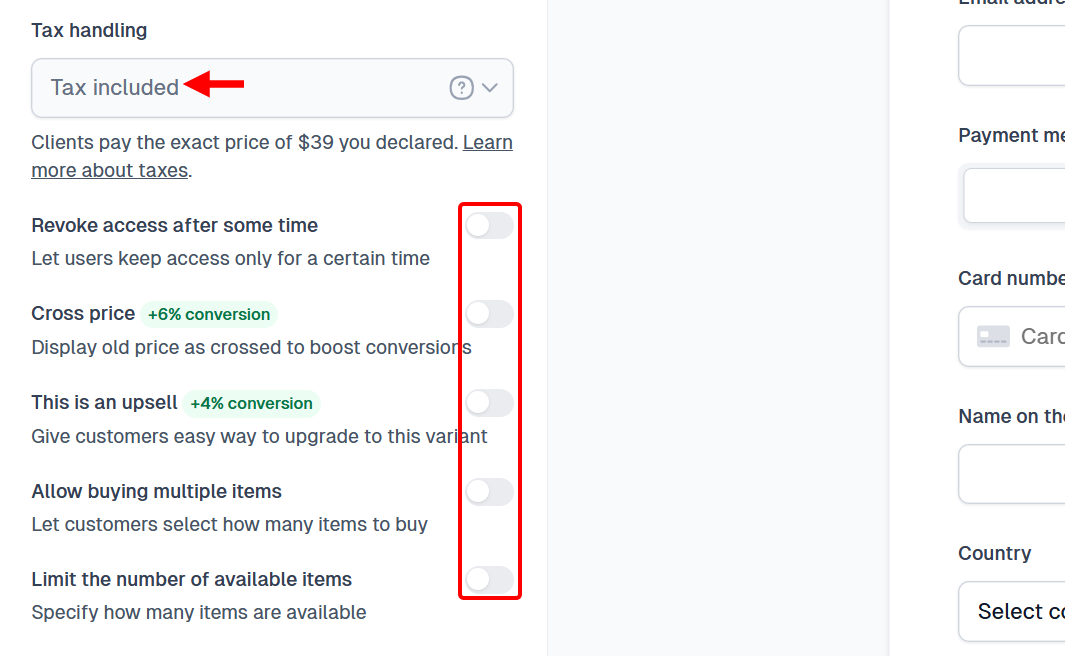Open the Tax included help tooltip icon
1065x656 pixels.
coord(460,87)
